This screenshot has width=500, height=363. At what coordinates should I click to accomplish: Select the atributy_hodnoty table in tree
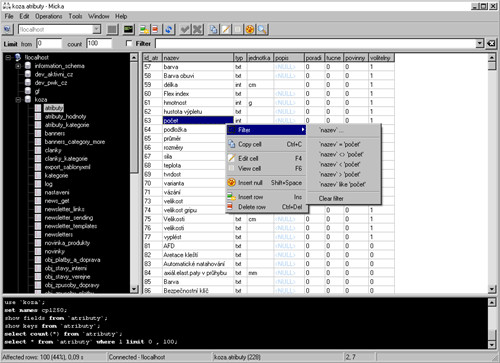pos(65,116)
